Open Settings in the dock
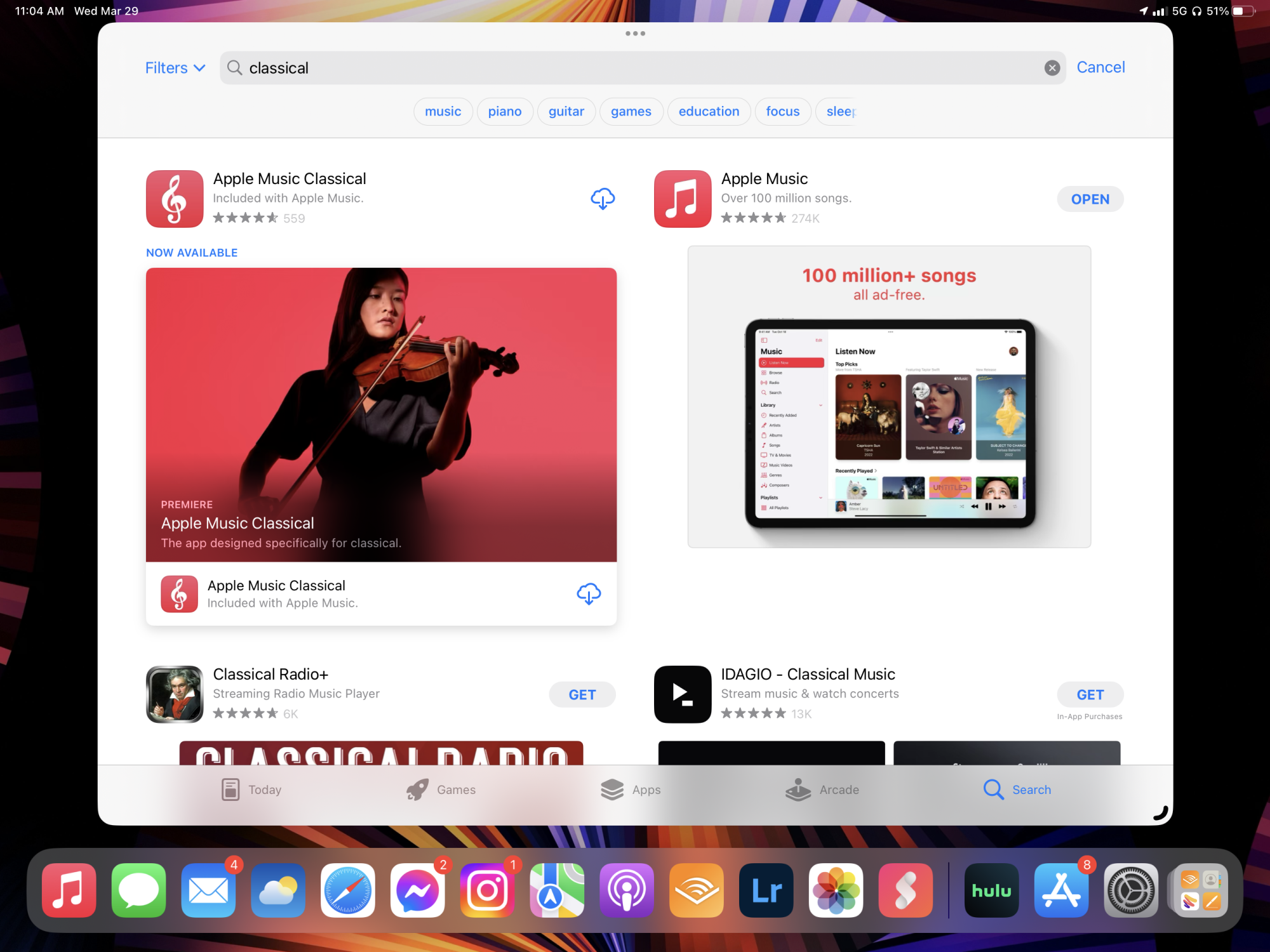This screenshot has height=952, width=1270. pyautogui.click(x=1132, y=890)
